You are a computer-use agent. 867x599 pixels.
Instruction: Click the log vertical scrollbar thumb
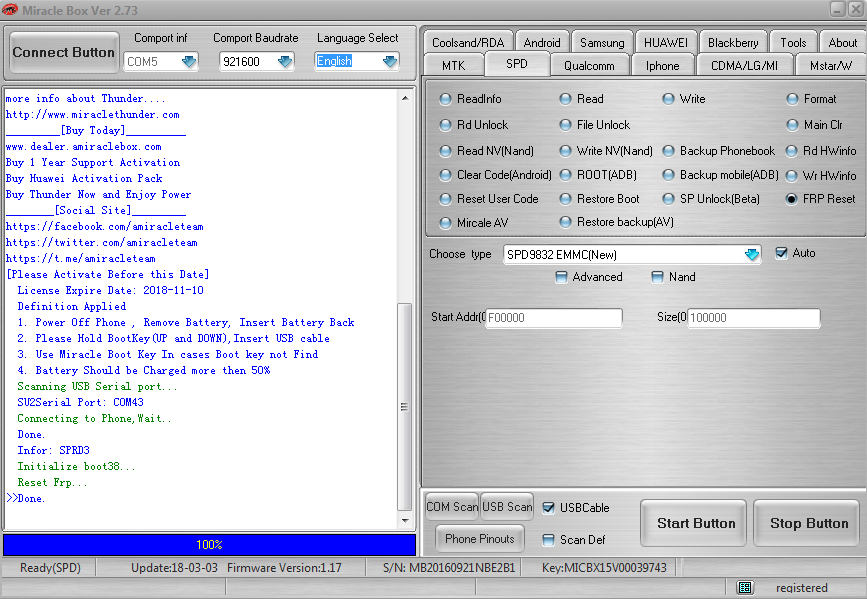(x=405, y=407)
